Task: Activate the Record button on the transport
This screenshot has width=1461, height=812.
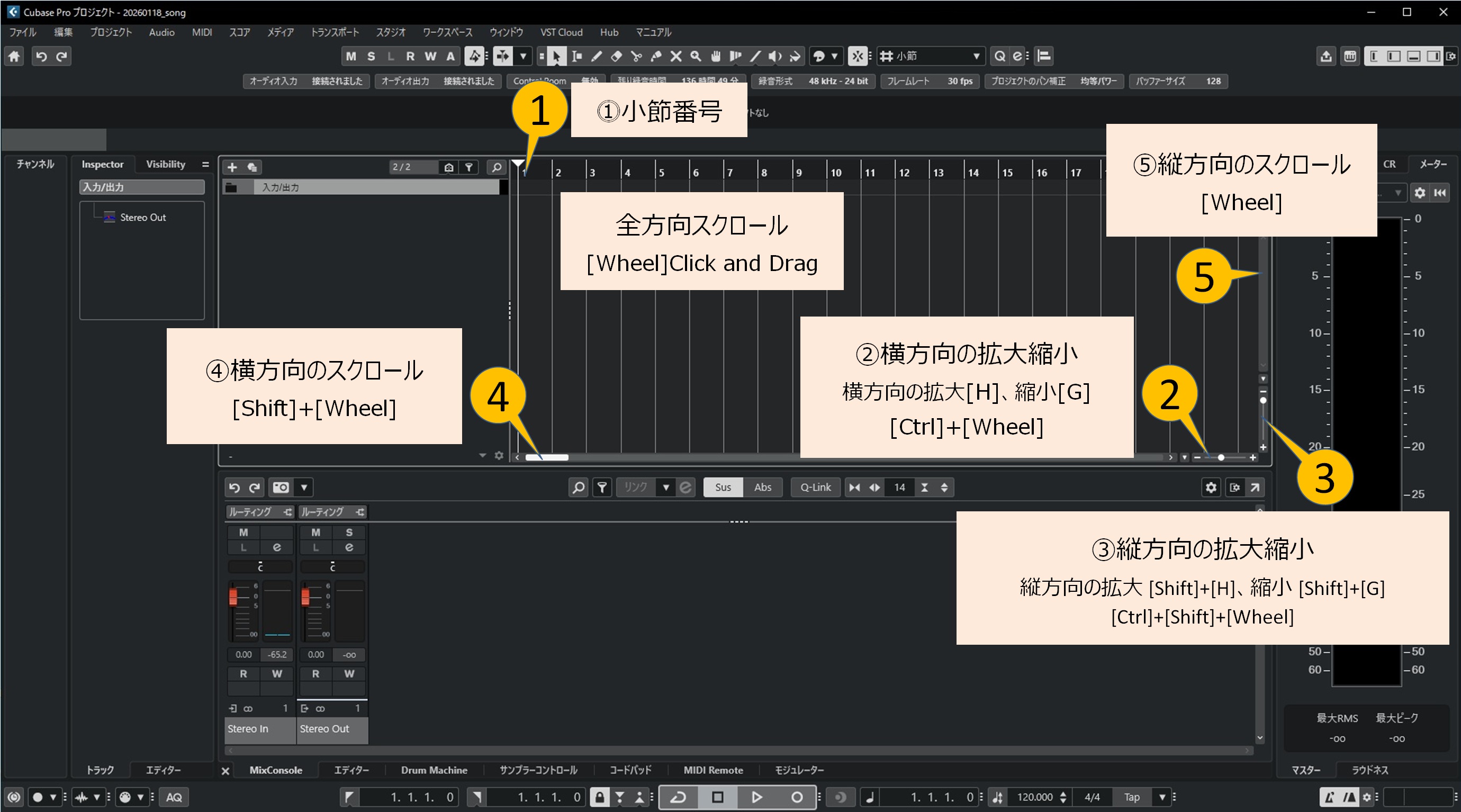Action: 797,797
